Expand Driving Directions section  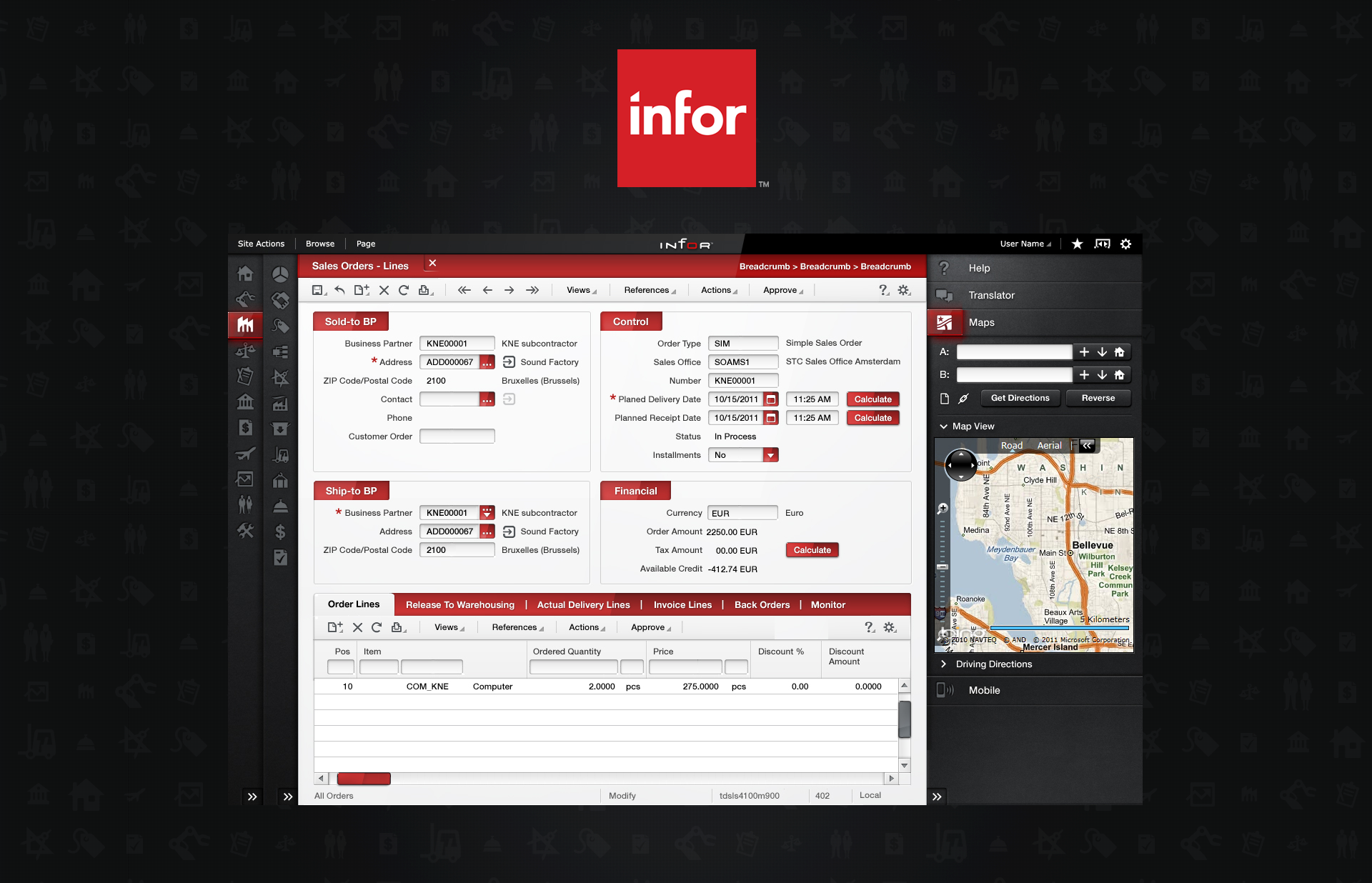pyautogui.click(x=943, y=664)
